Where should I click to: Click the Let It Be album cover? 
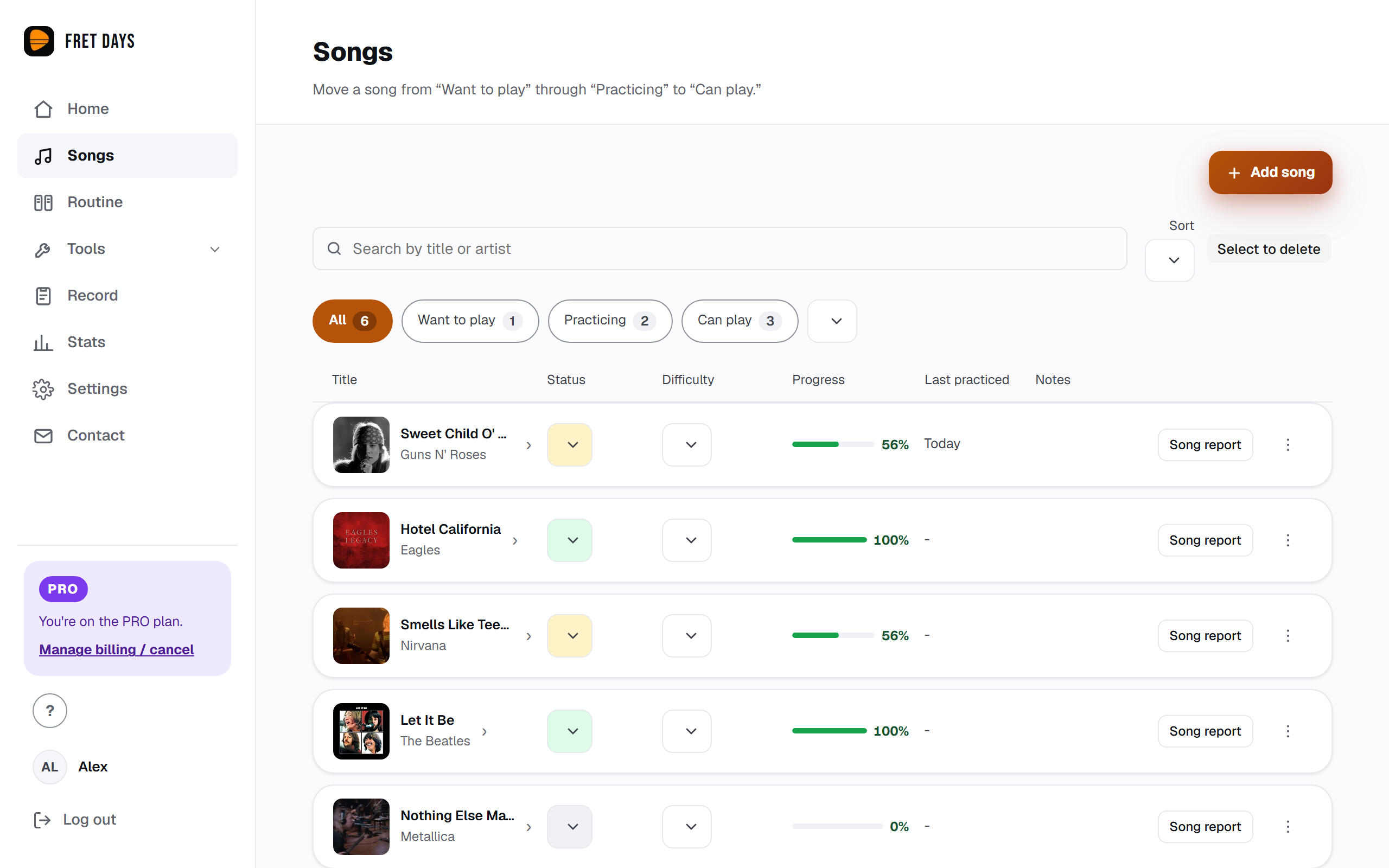[x=361, y=731]
